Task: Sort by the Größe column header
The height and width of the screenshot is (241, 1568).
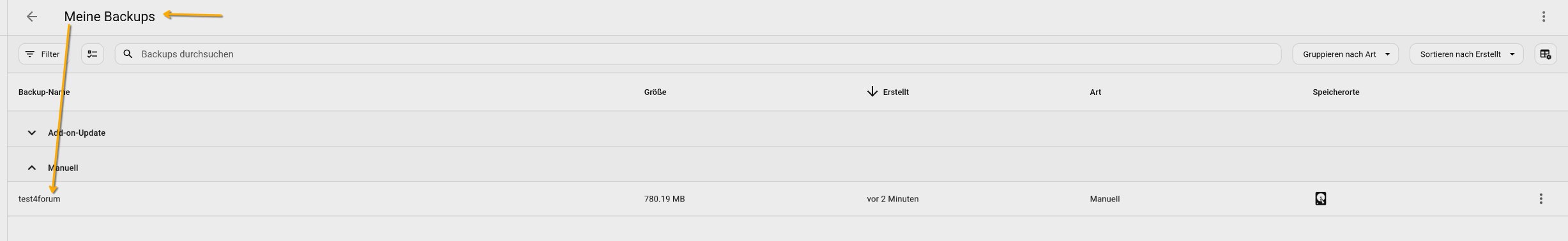Action: click(x=655, y=92)
